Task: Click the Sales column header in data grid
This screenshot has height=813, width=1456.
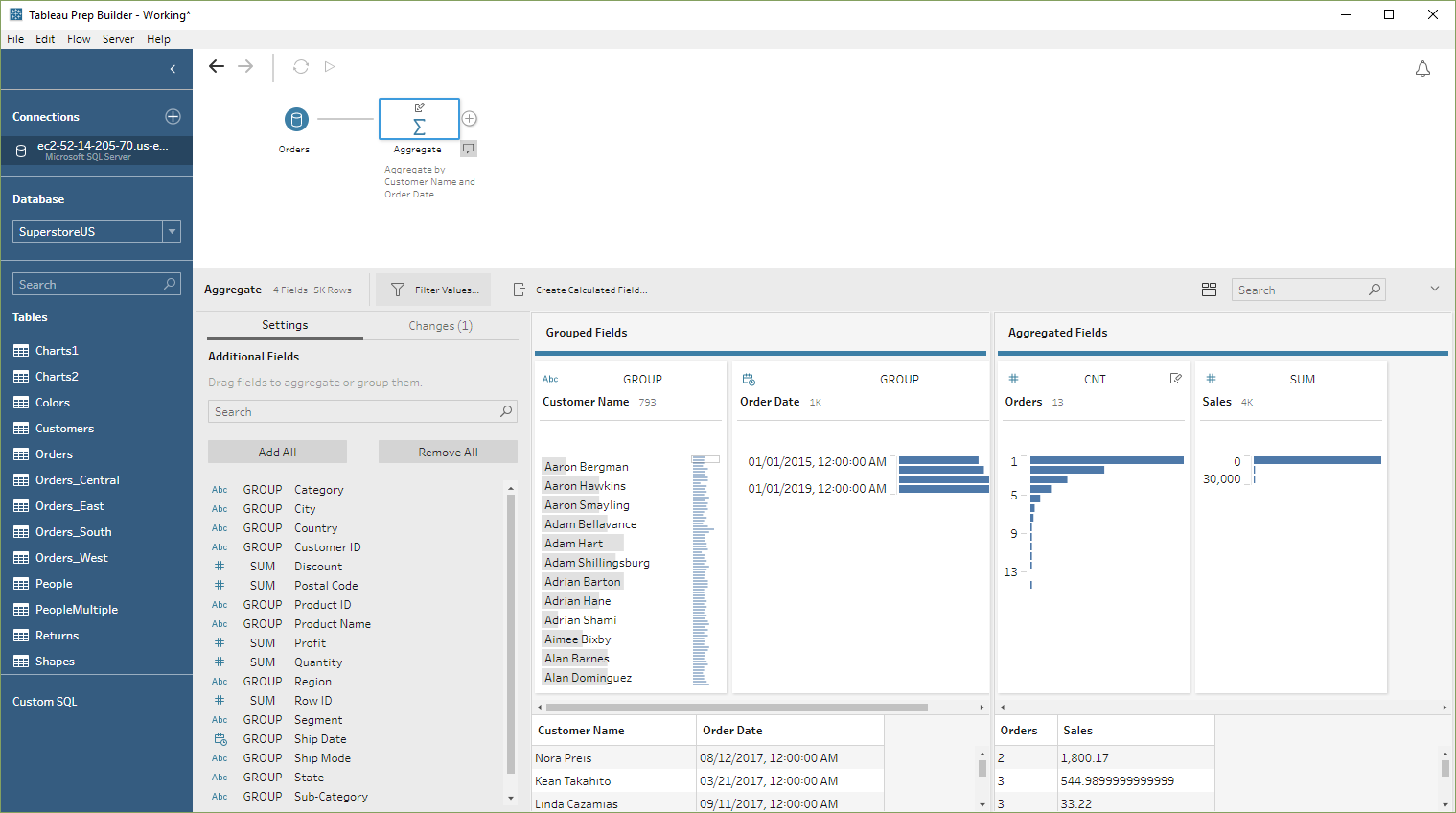Action: pos(1136,731)
